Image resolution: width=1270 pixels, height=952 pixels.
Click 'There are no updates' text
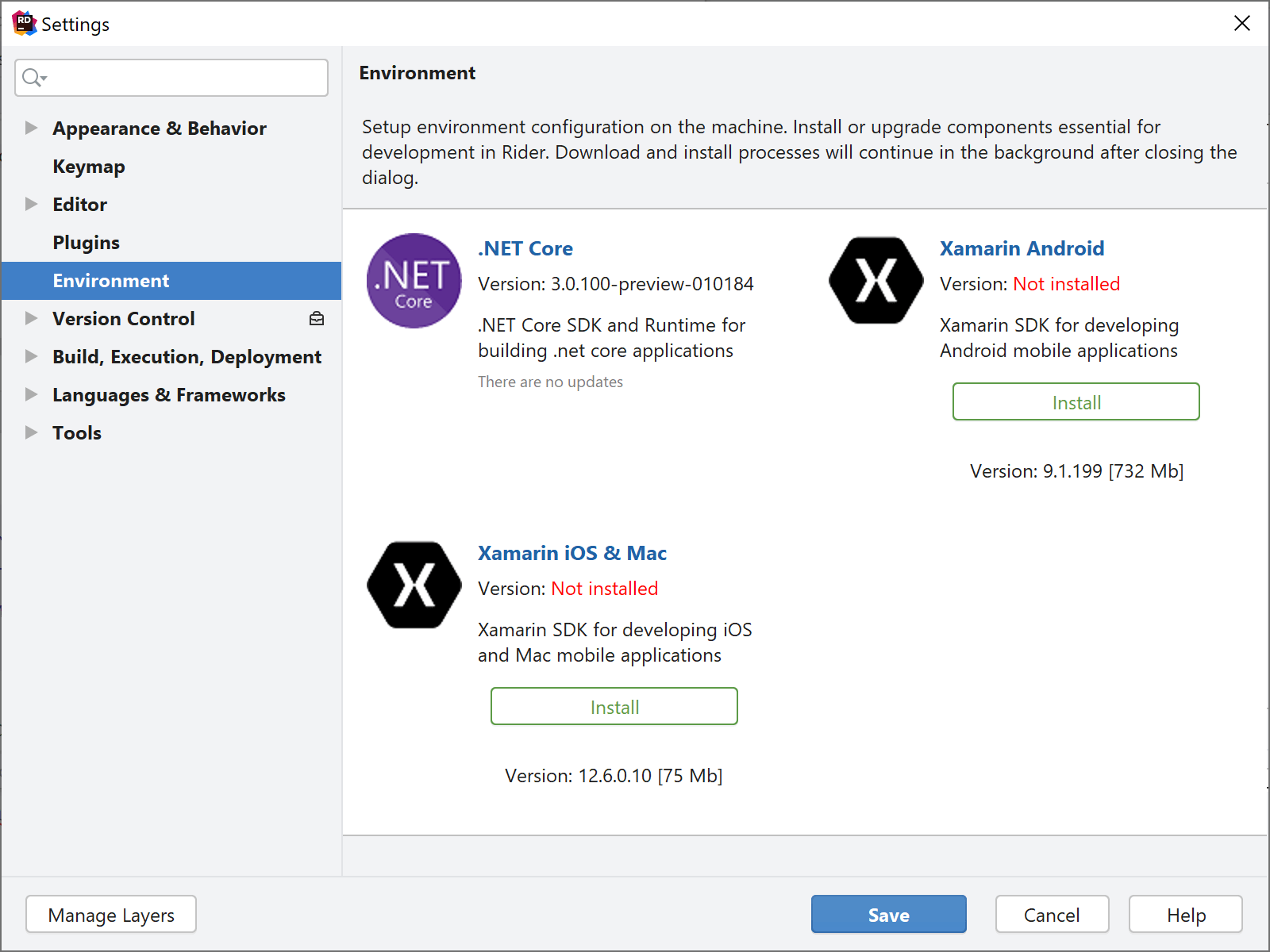click(550, 382)
